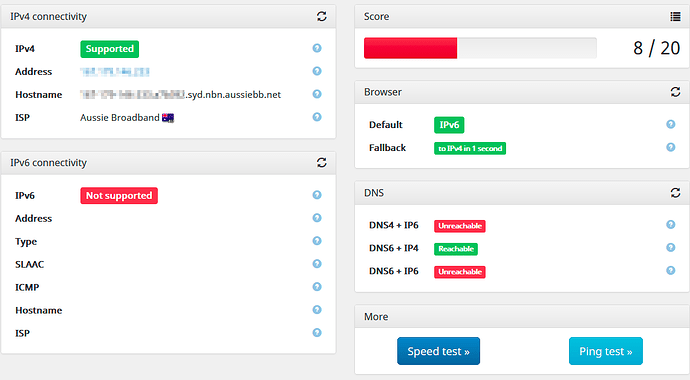This screenshot has height=380, width=690.
Task: Refresh the IPv4 connectivity panel
Action: pyautogui.click(x=322, y=16)
